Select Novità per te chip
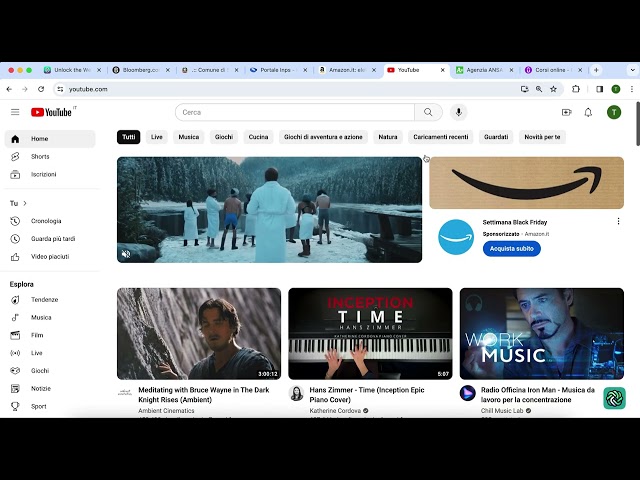 [x=542, y=137]
